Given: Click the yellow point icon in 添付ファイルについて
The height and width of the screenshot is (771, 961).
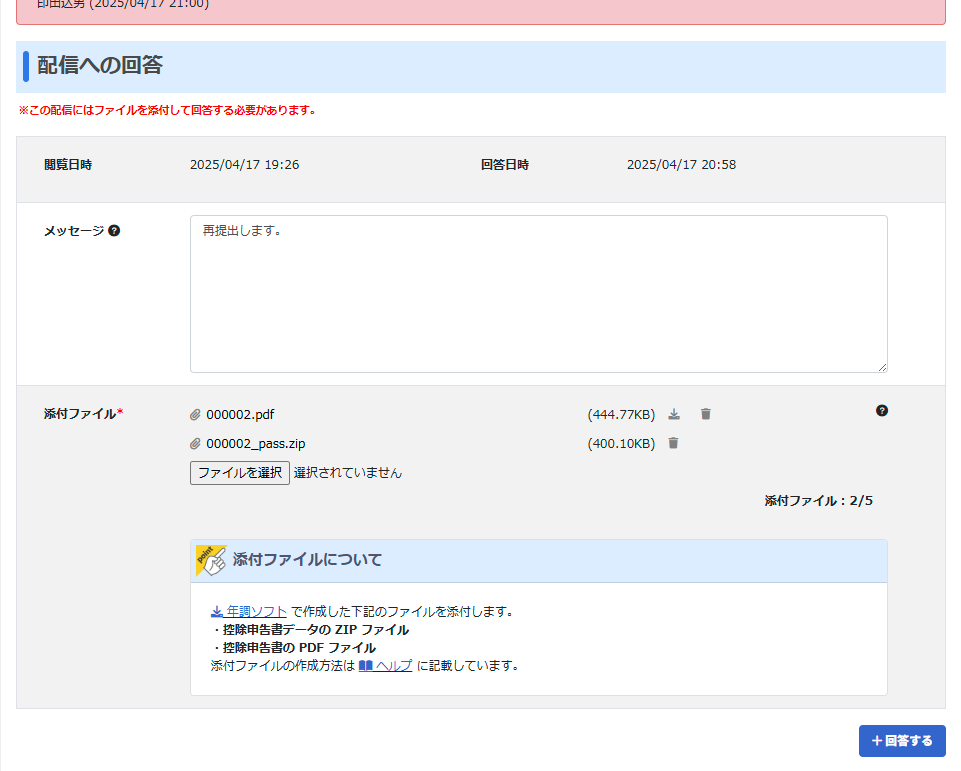Looking at the screenshot, I should (210, 561).
